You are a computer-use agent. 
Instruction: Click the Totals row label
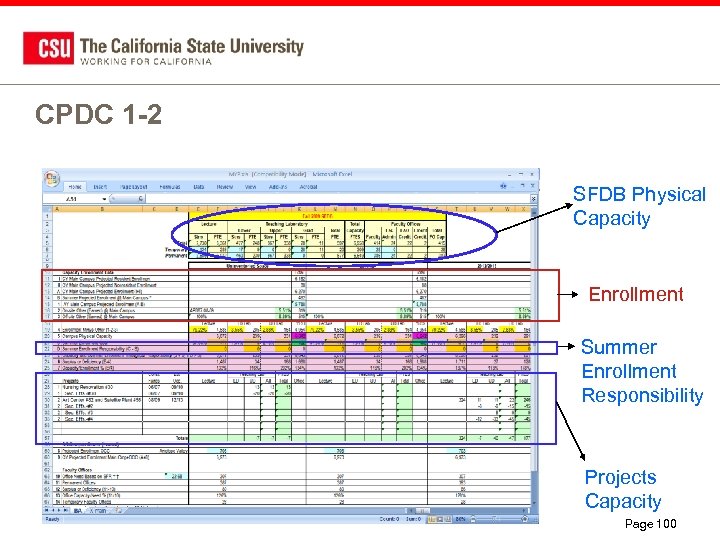[182, 439]
